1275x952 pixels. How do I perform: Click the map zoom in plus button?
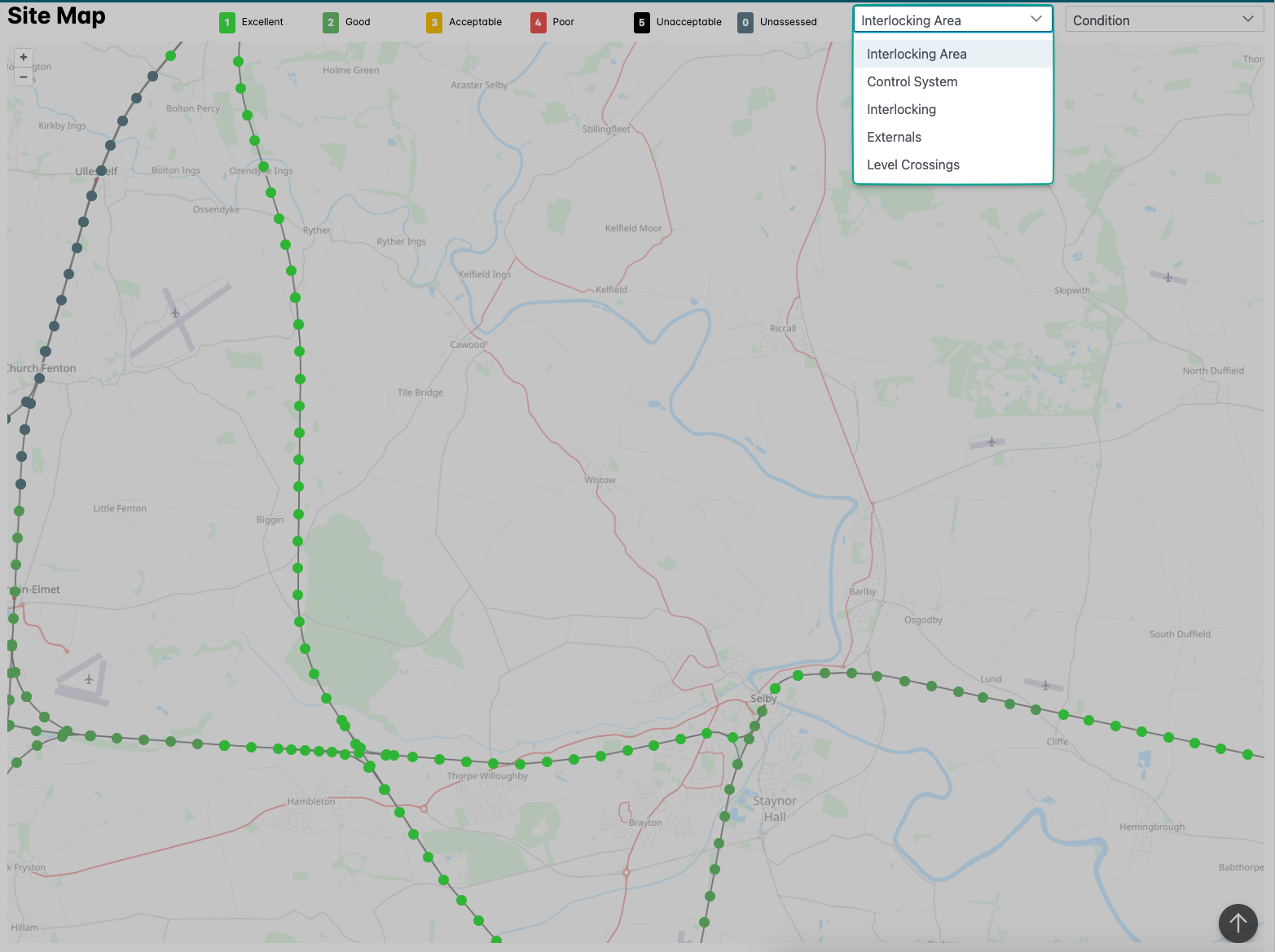tap(24, 57)
